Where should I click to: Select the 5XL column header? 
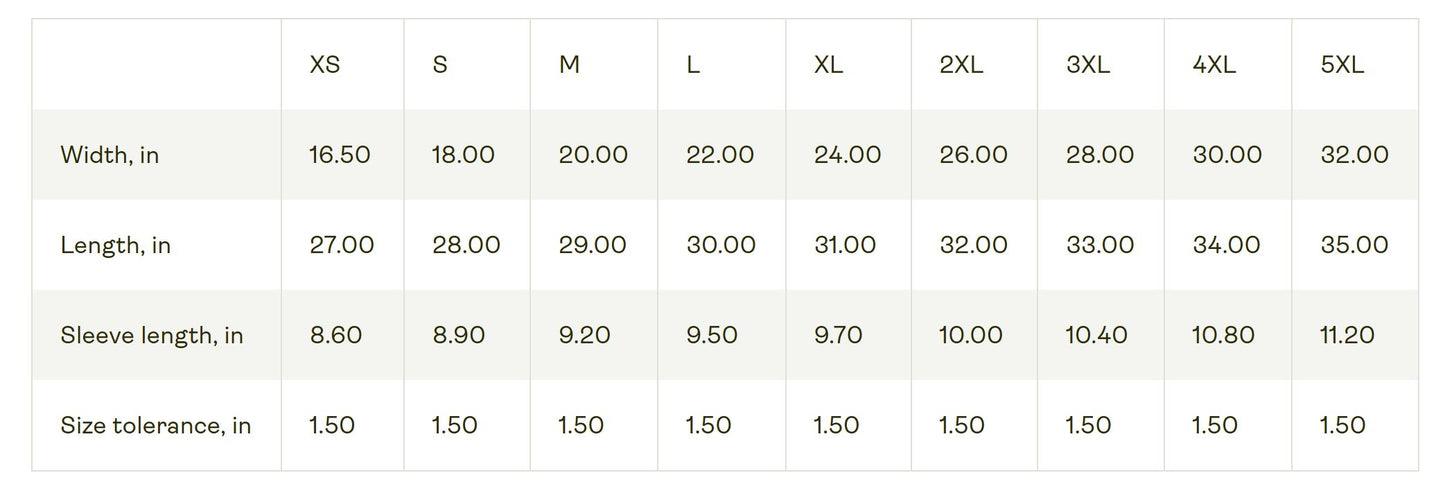(x=1342, y=65)
